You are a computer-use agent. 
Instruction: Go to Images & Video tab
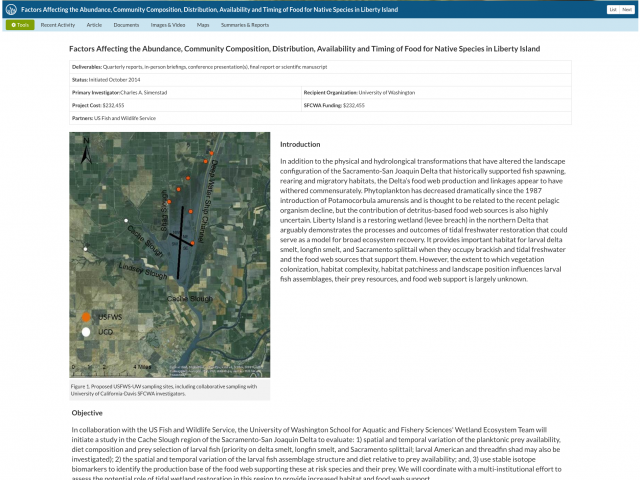pos(168,25)
